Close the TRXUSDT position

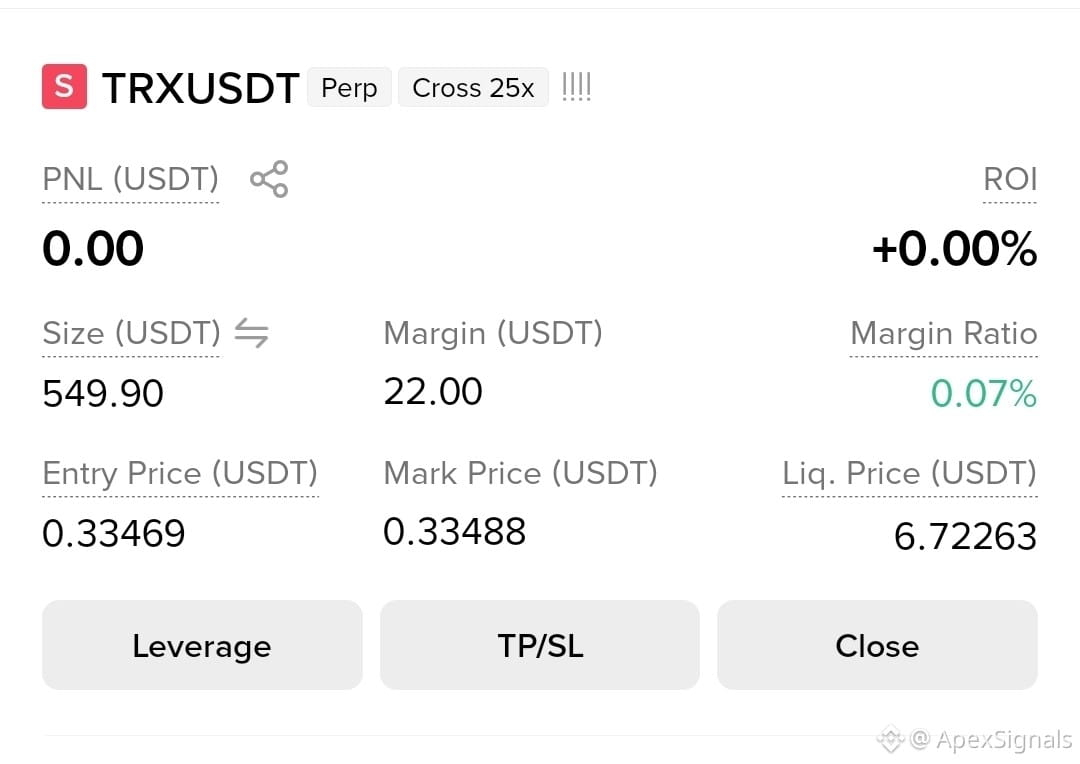point(877,645)
